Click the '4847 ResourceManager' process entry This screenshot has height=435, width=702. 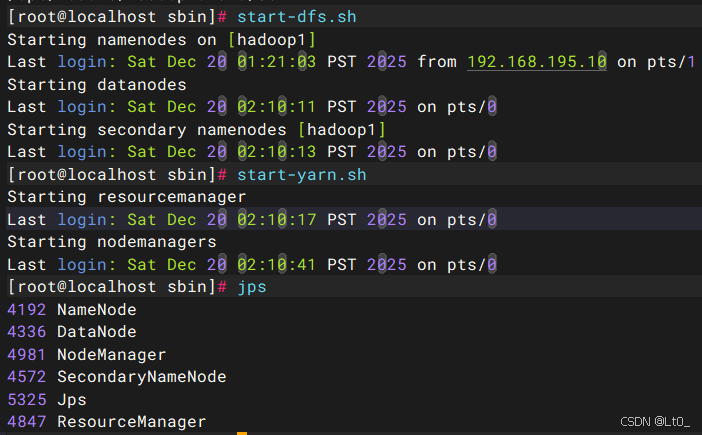click(107, 422)
